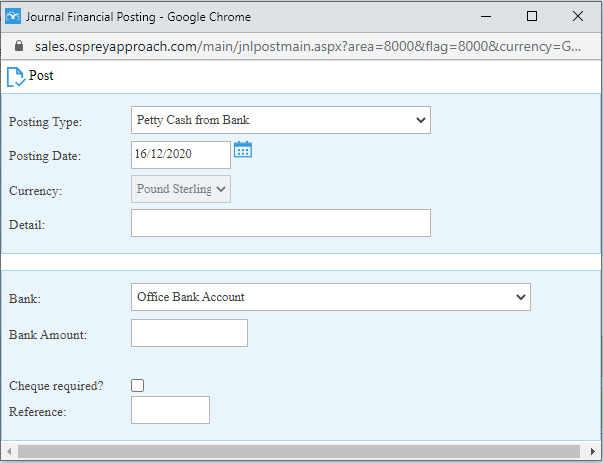Close the Journal Financial Posting window
This screenshot has width=603, height=463.
[578, 16]
